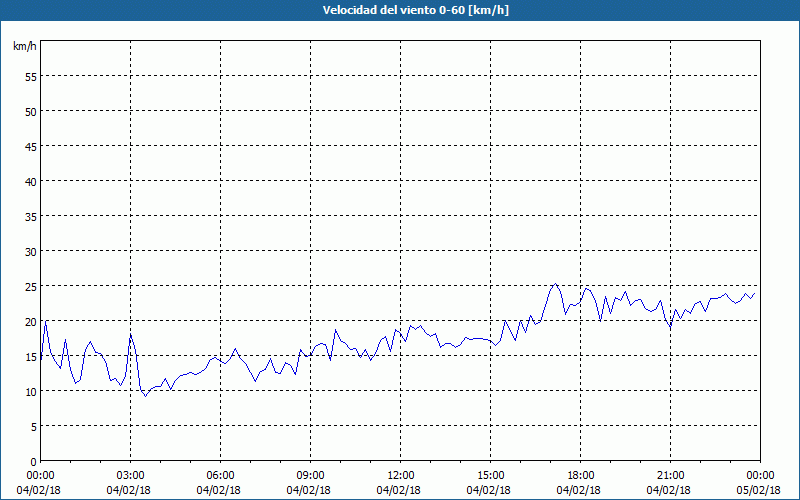
Task: Click the 03:00 time axis label
Action: tap(130, 476)
